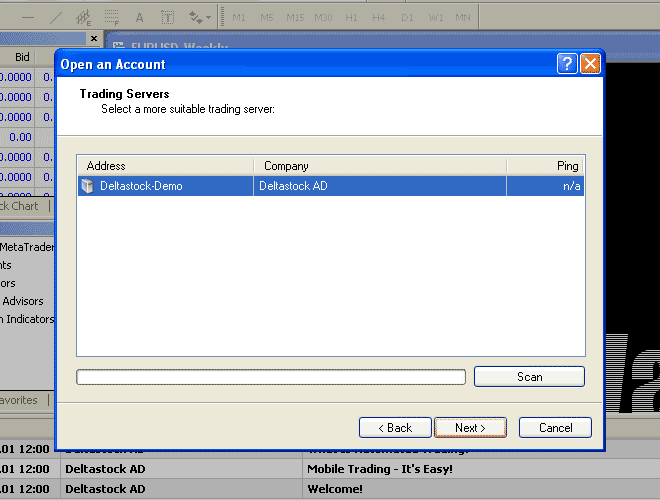Screen dimensions: 660x500
Task: Switch chart to D1 timeframe
Action: click(x=407, y=18)
